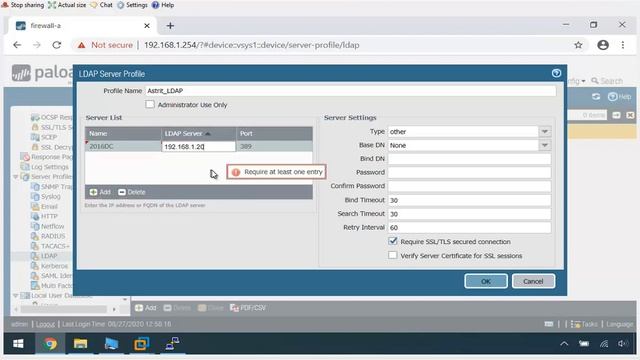Click the OK button in LDAP dialog
Image resolution: width=640 pixels, height=360 pixels.
point(486,281)
